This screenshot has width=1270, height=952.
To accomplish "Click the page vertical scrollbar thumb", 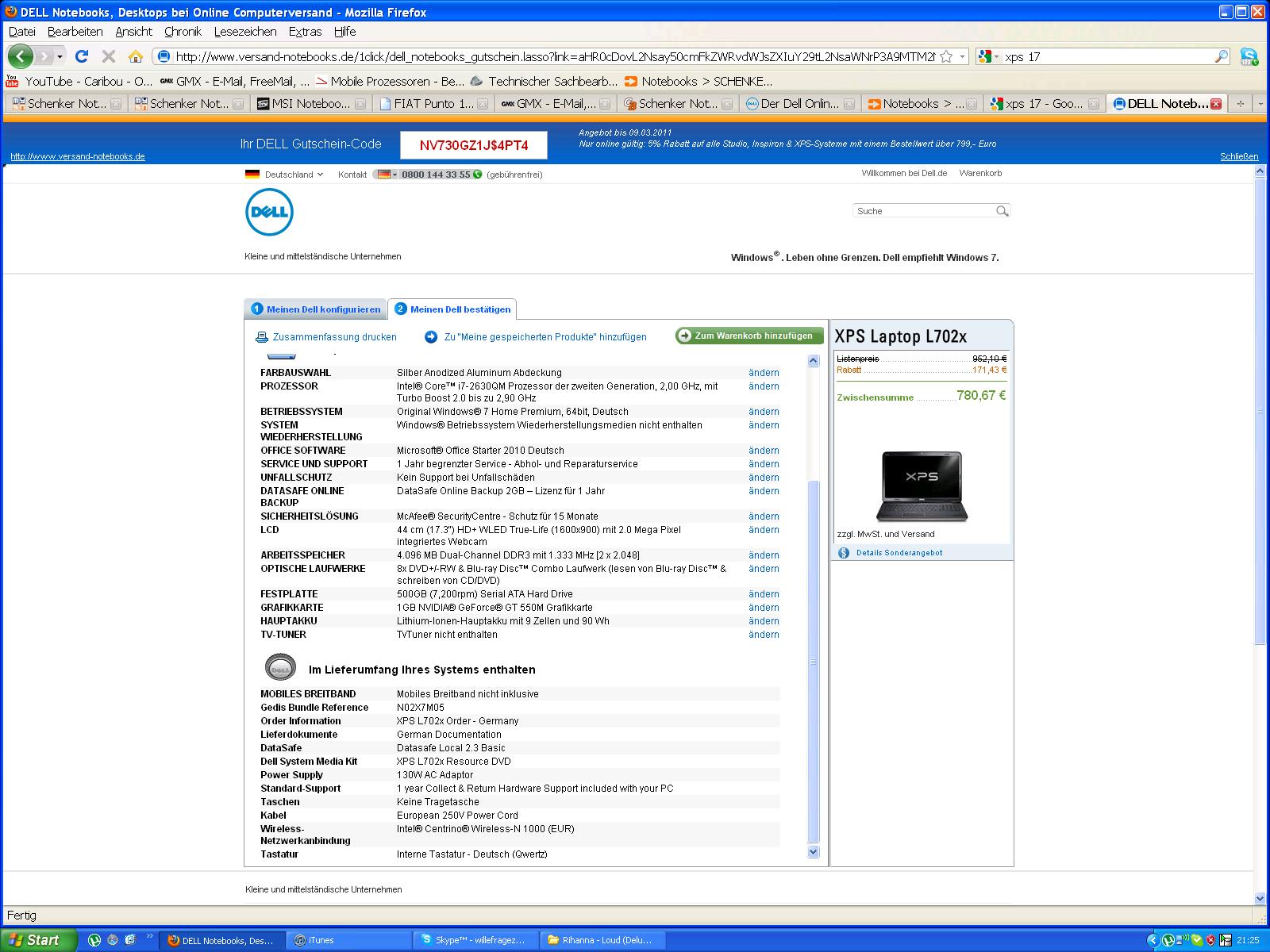I will (x=1260, y=411).
